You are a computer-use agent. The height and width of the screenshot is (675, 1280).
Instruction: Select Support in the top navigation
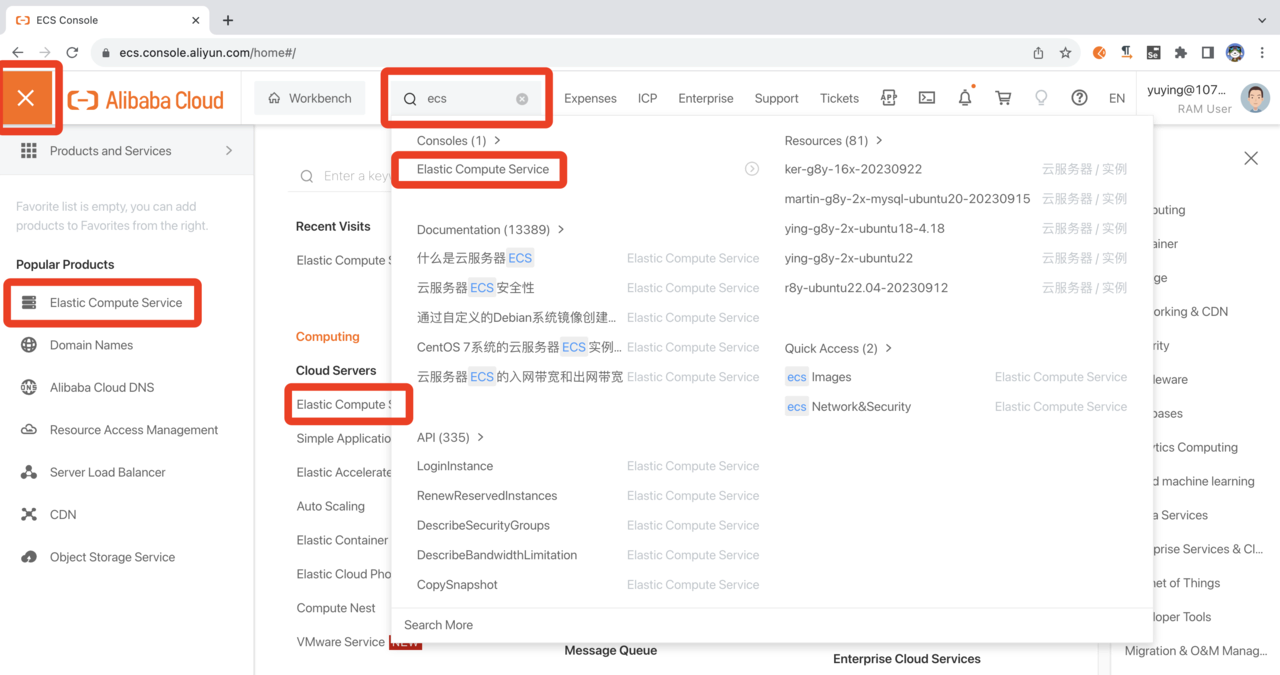(776, 98)
